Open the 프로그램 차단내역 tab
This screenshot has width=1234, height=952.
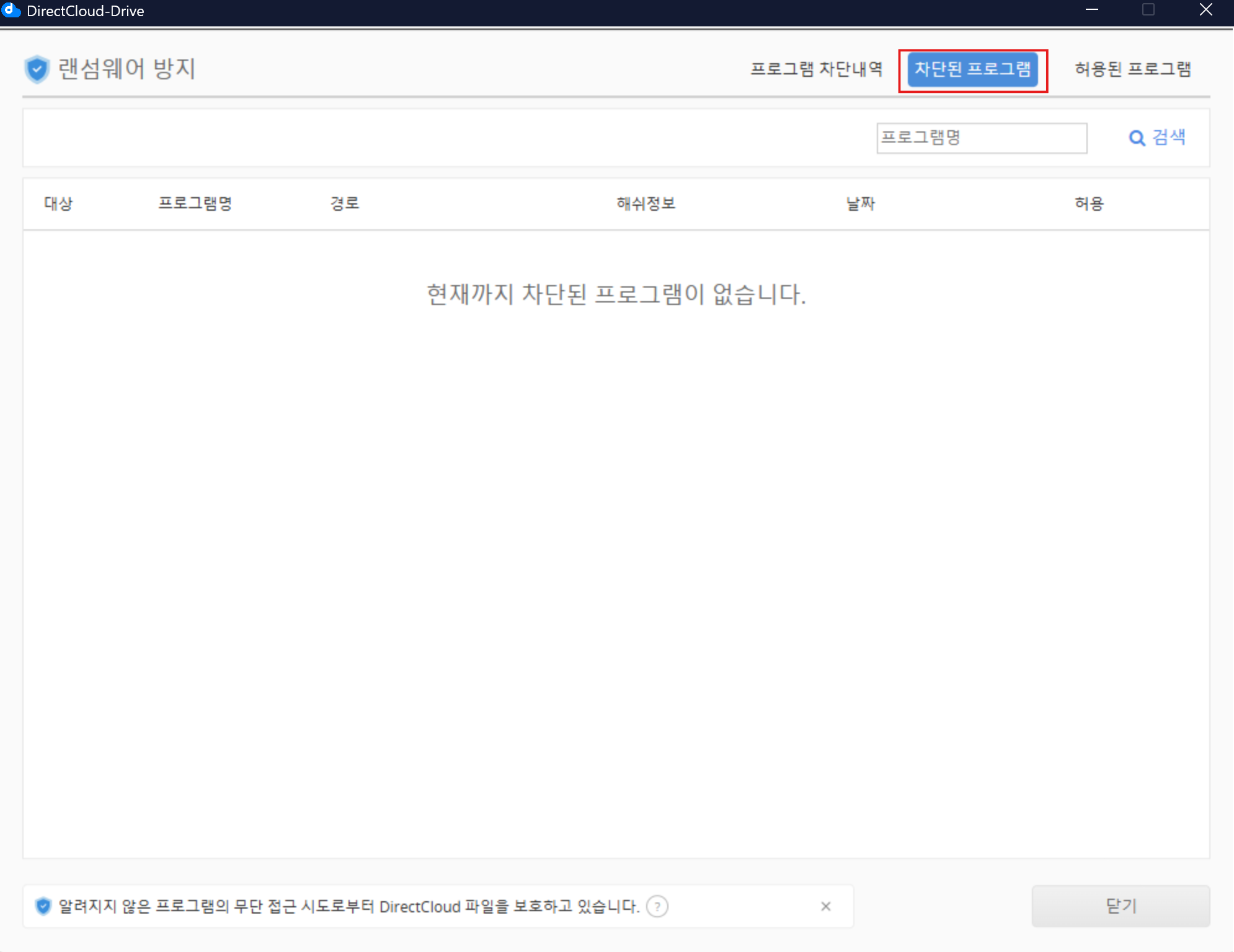pos(816,69)
